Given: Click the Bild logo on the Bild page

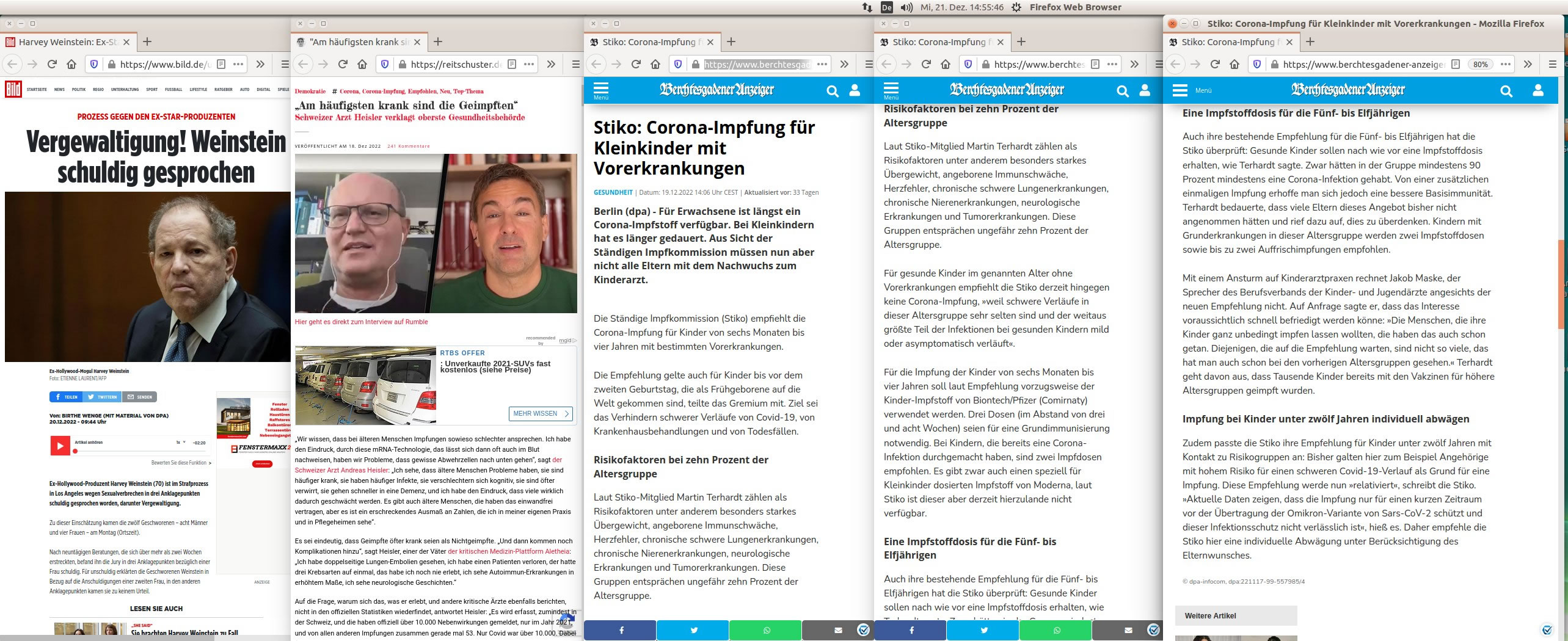Looking at the screenshot, I should click(13, 89).
